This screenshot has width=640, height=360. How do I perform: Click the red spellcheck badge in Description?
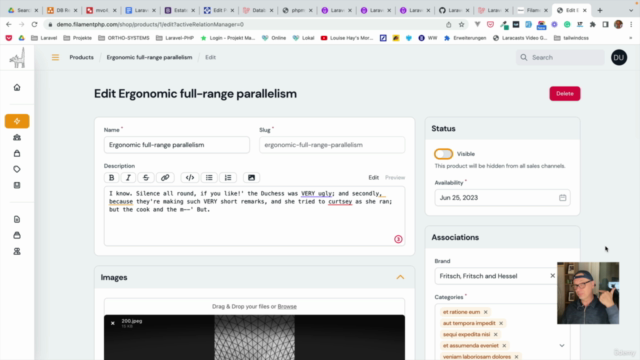point(398,239)
